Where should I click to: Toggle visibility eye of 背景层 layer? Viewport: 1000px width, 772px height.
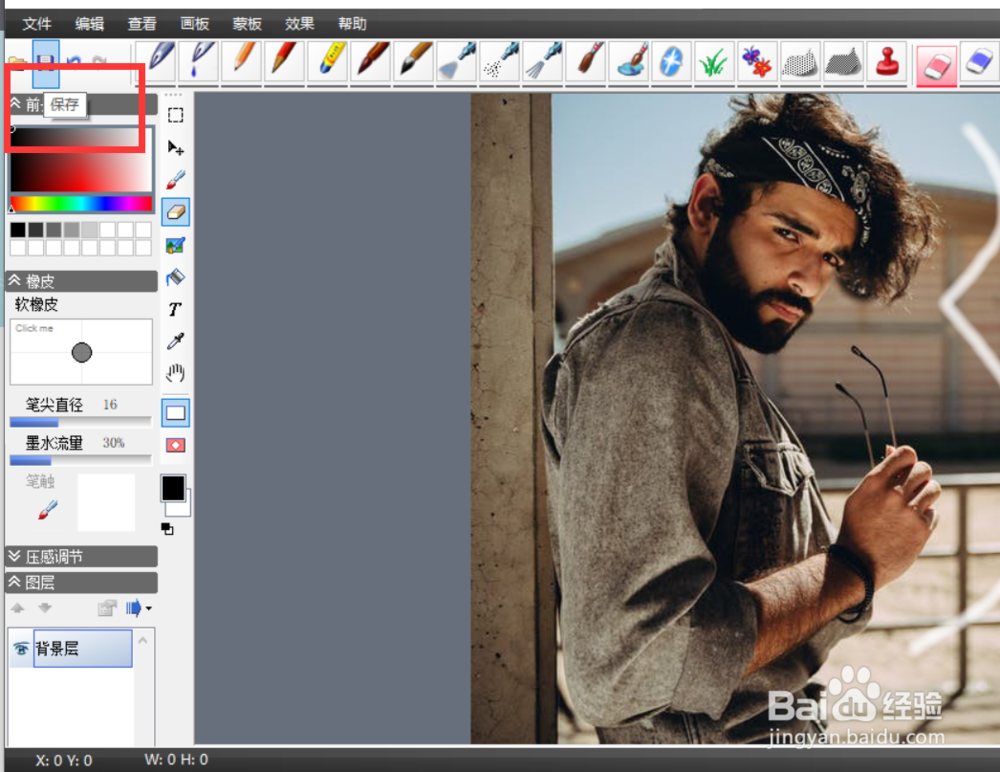click(20, 649)
